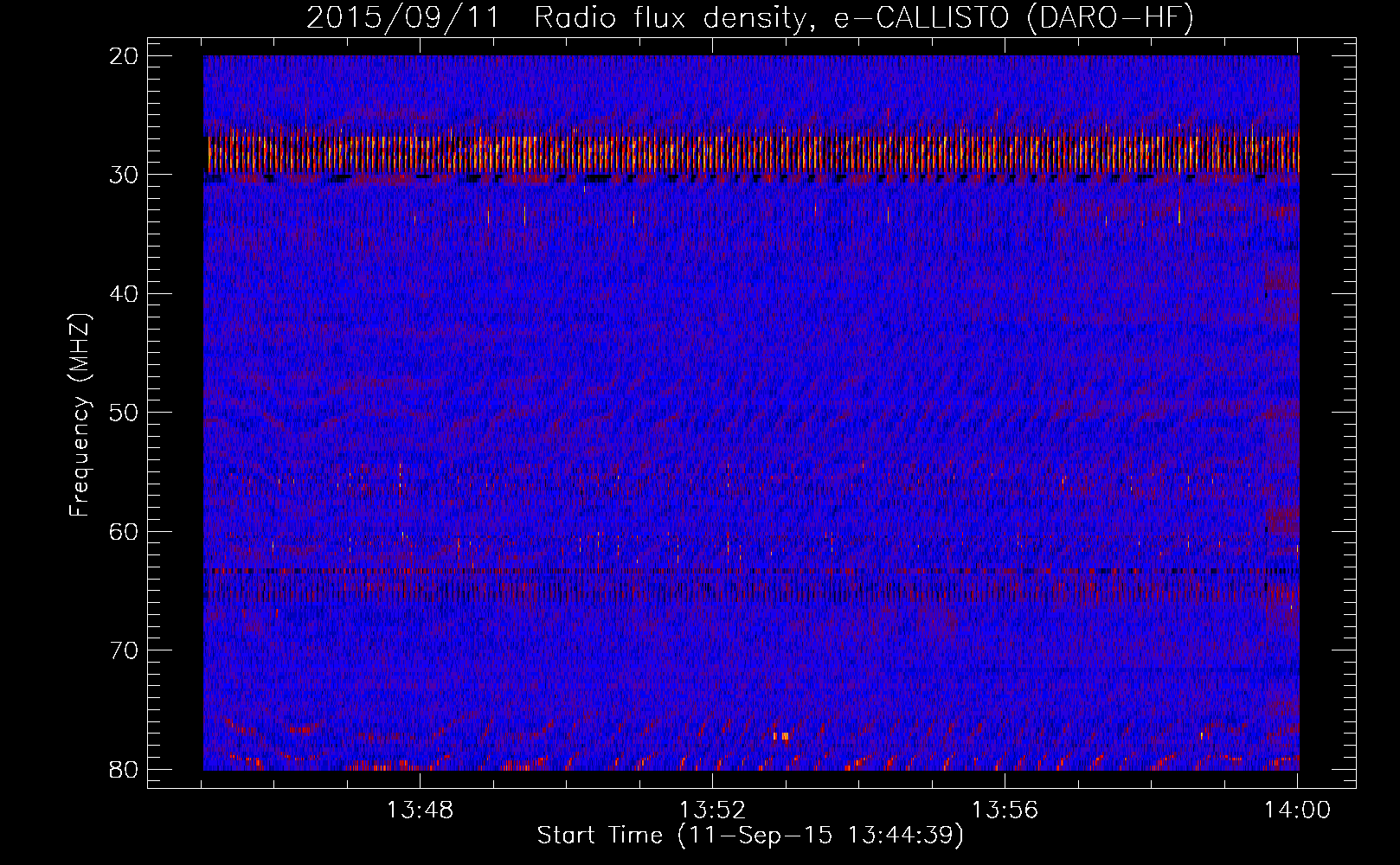Click the 13:56 time tick label
This screenshot has height=865, width=1400.
(x=1005, y=811)
